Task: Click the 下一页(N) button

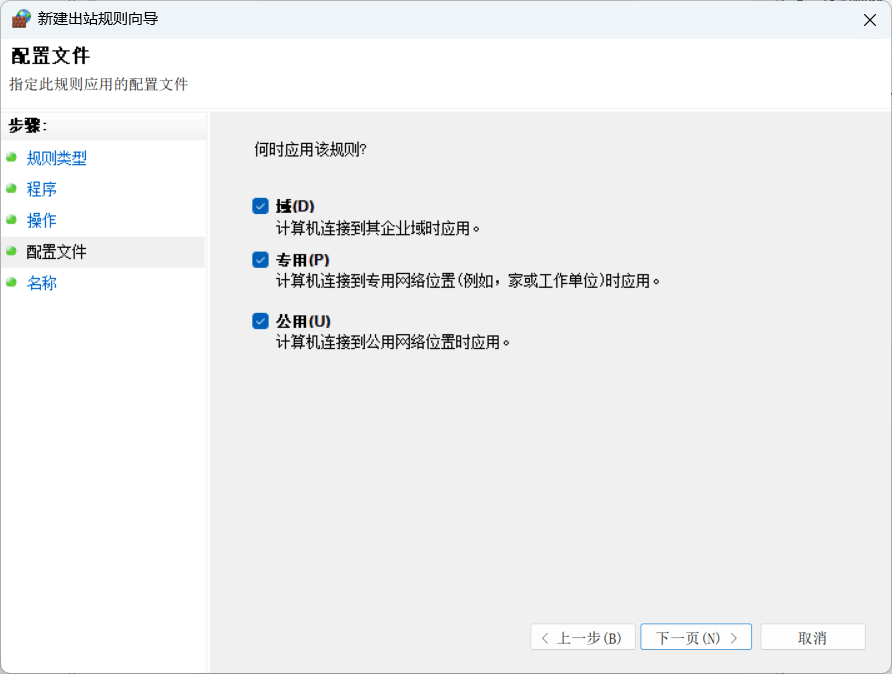Action: point(696,637)
